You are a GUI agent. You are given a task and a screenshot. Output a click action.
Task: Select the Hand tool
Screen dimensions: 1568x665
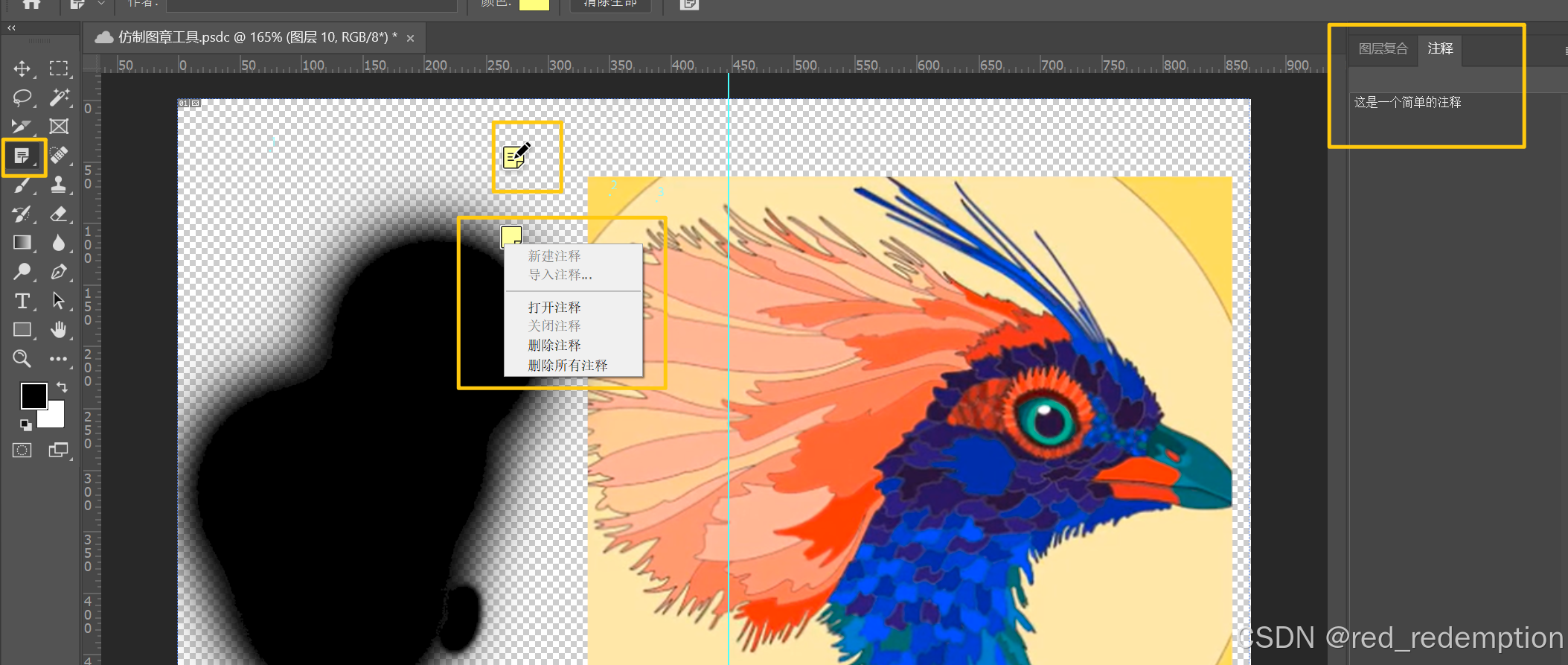59,329
